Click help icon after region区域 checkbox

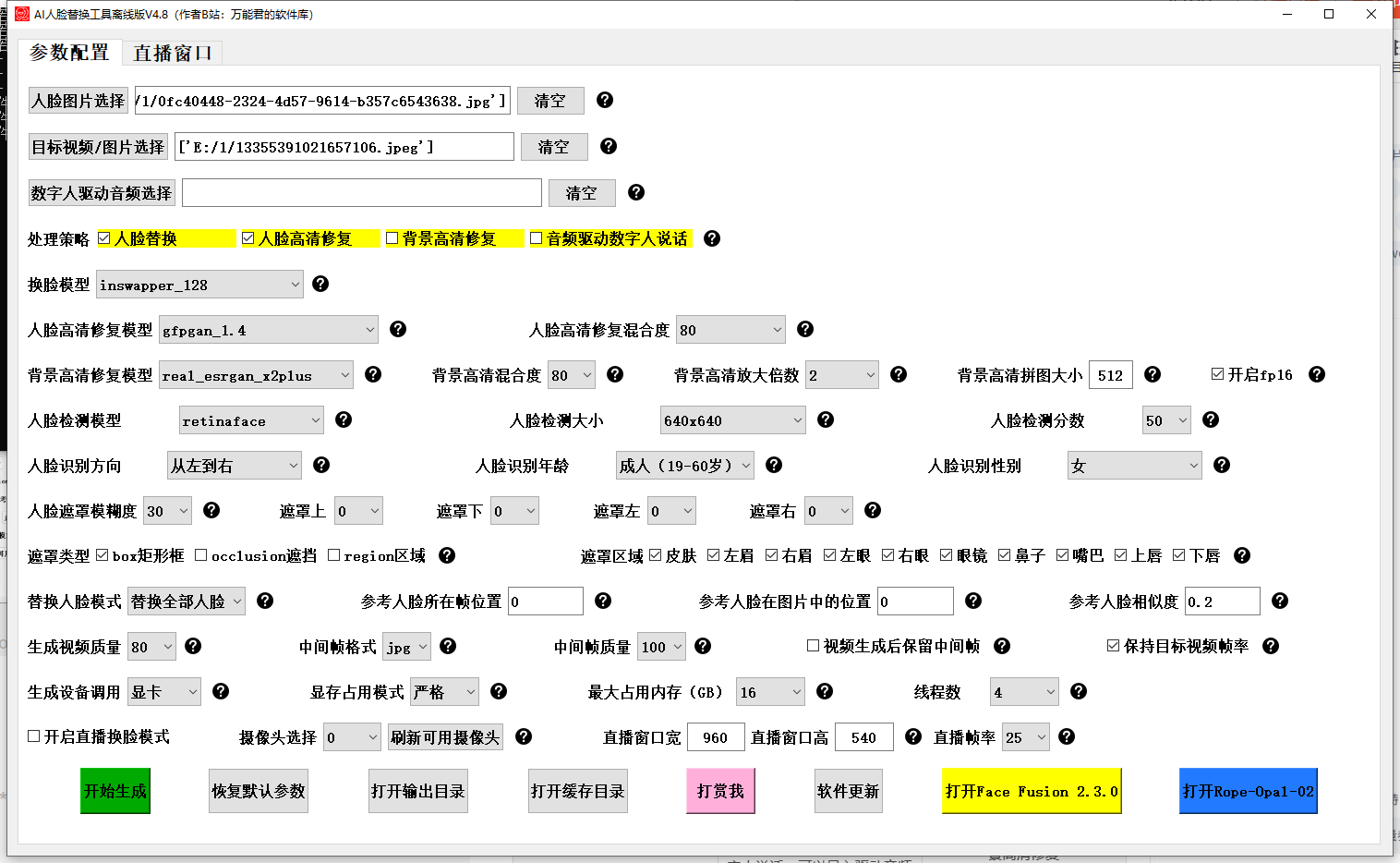click(447, 555)
